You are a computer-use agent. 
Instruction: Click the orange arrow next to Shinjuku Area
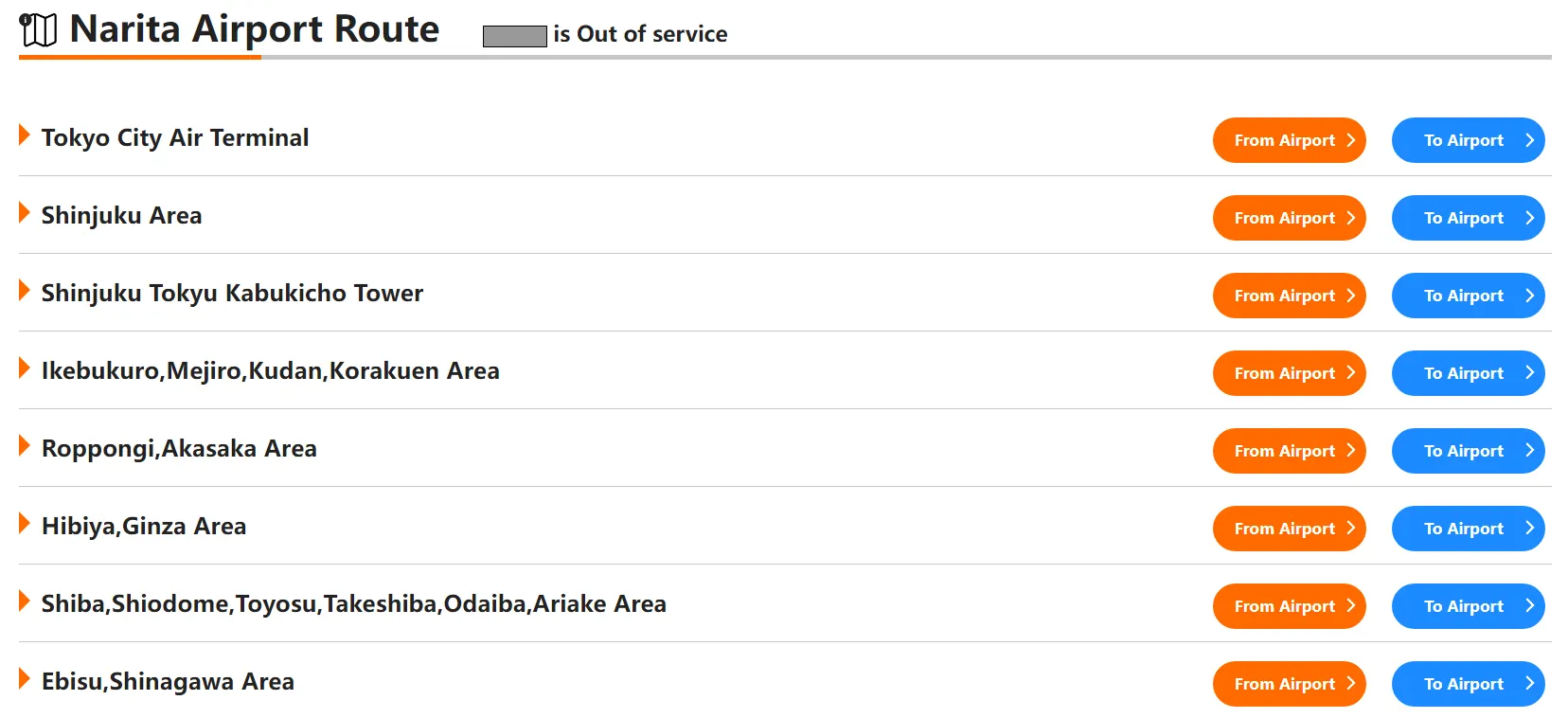pos(25,213)
